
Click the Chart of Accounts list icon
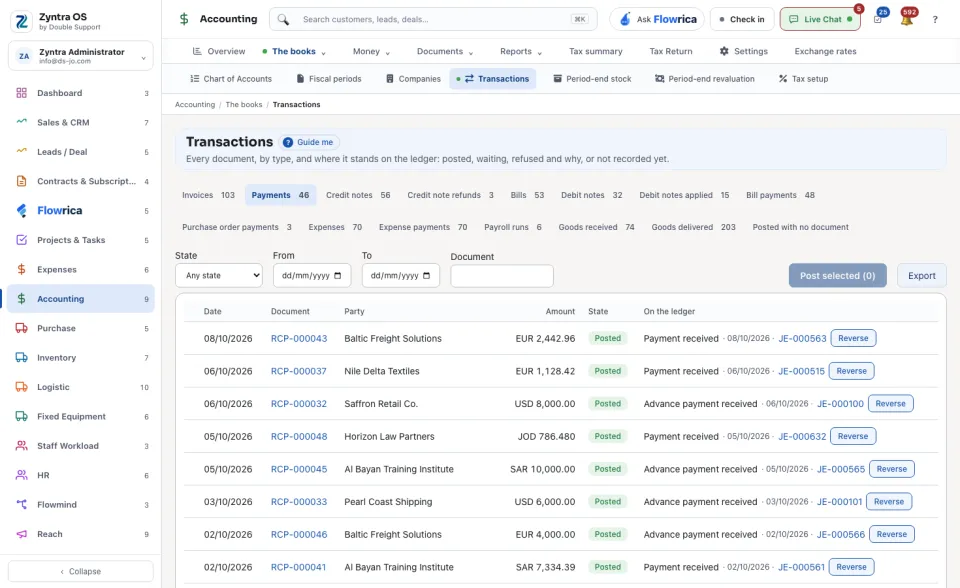195,79
